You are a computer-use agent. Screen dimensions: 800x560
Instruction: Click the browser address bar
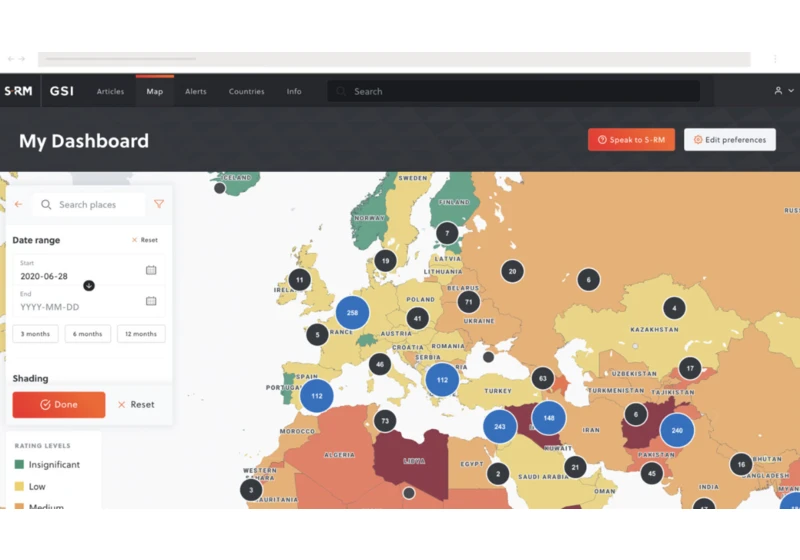point(394,59)
